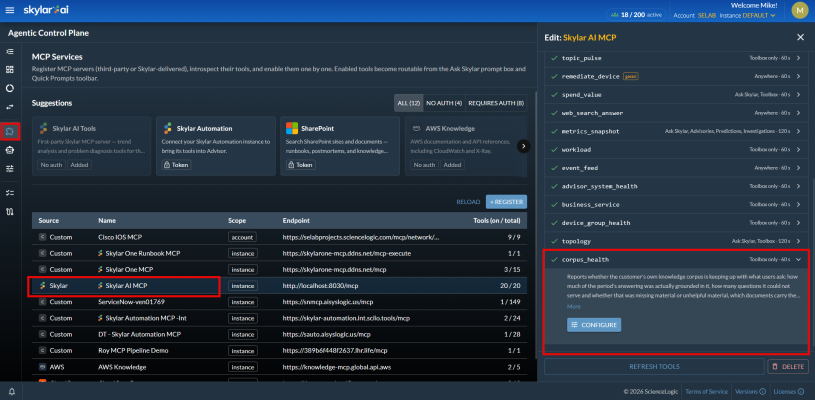815x400 pixels.
Task: Toggle the metrics_snapshot checkmark
Action: (554, 131)
